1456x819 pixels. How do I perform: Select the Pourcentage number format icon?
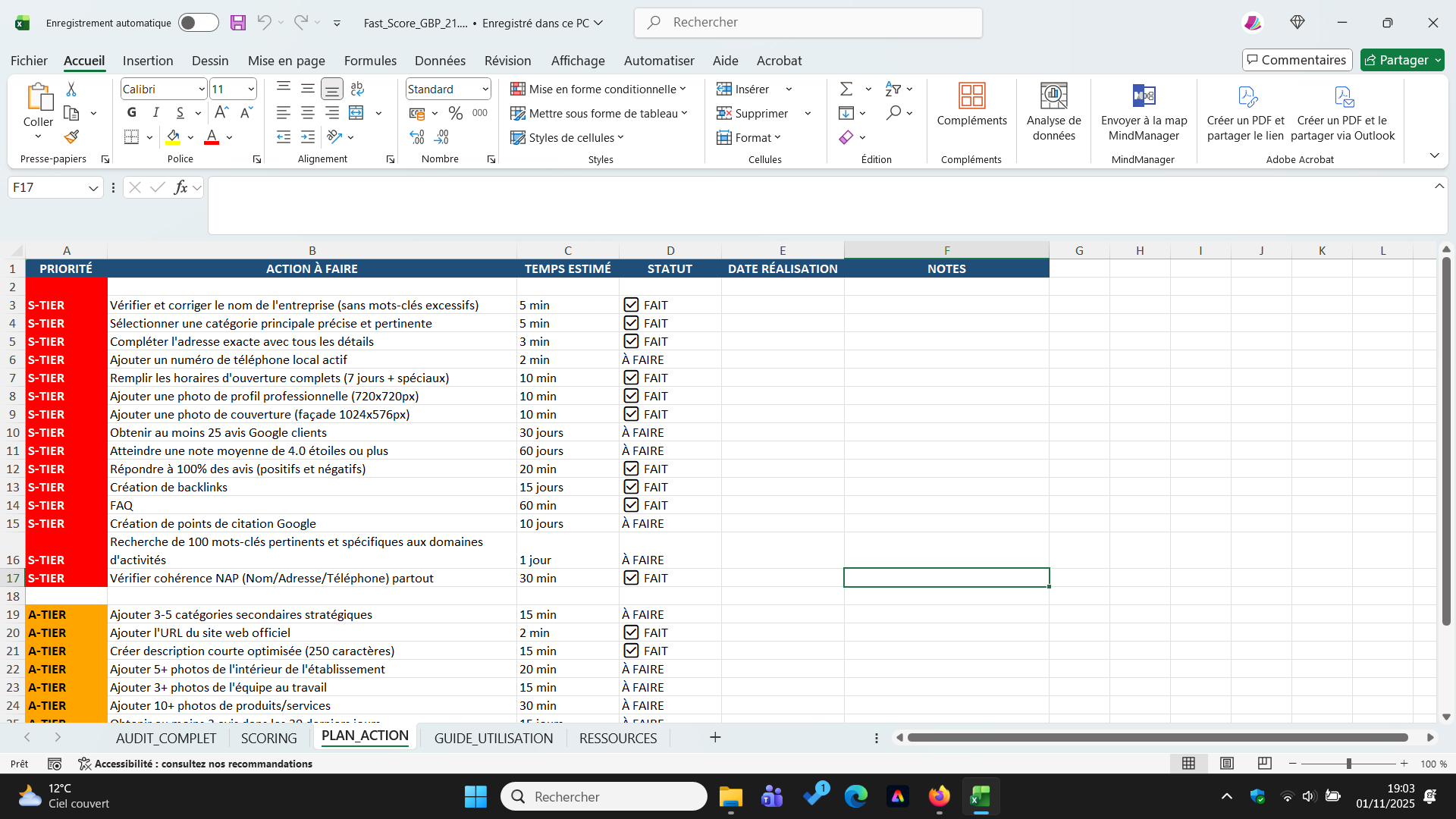pyautogui.click(x=455, y=112)
